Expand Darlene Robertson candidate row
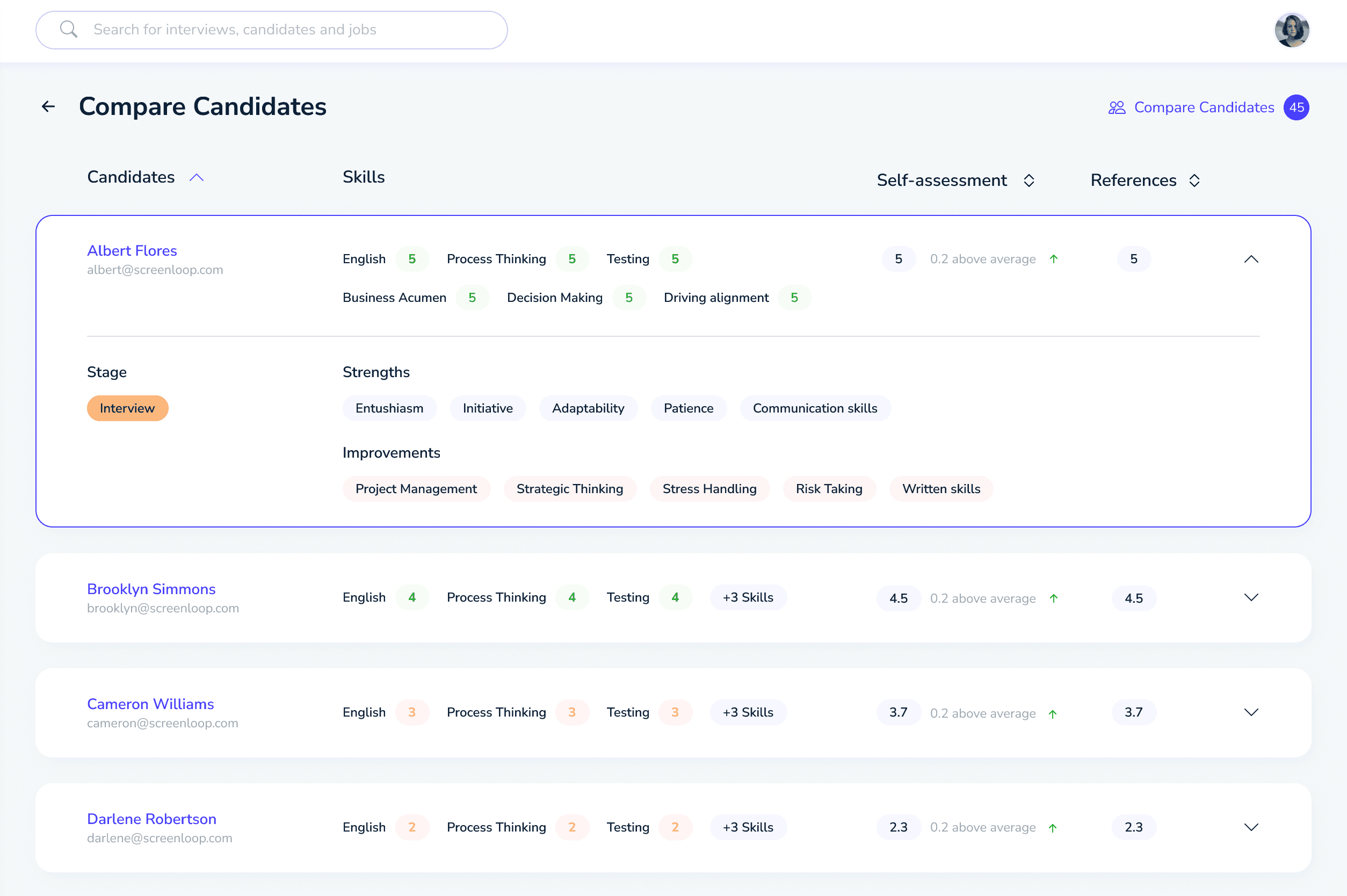Viewport: 1347px width, 896px height. (1250, 827)
